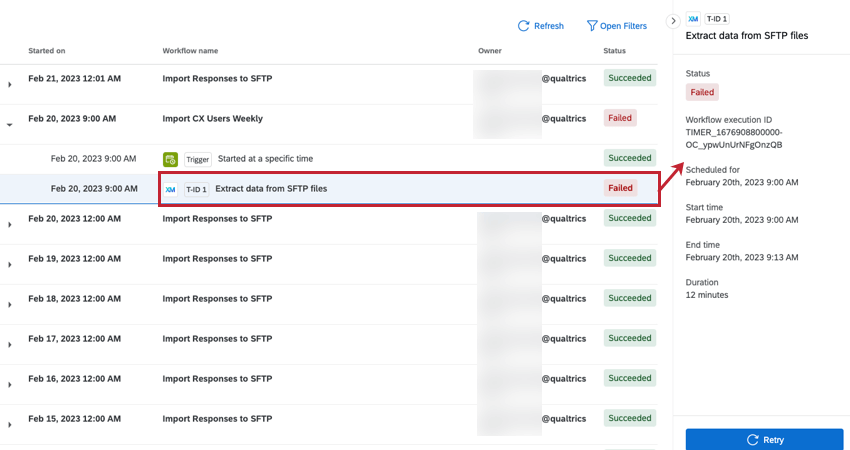The width and height of the screenshot is (850, 450).
Task: Select Extract data from SFTP files task
Action: tap(271, 188)
